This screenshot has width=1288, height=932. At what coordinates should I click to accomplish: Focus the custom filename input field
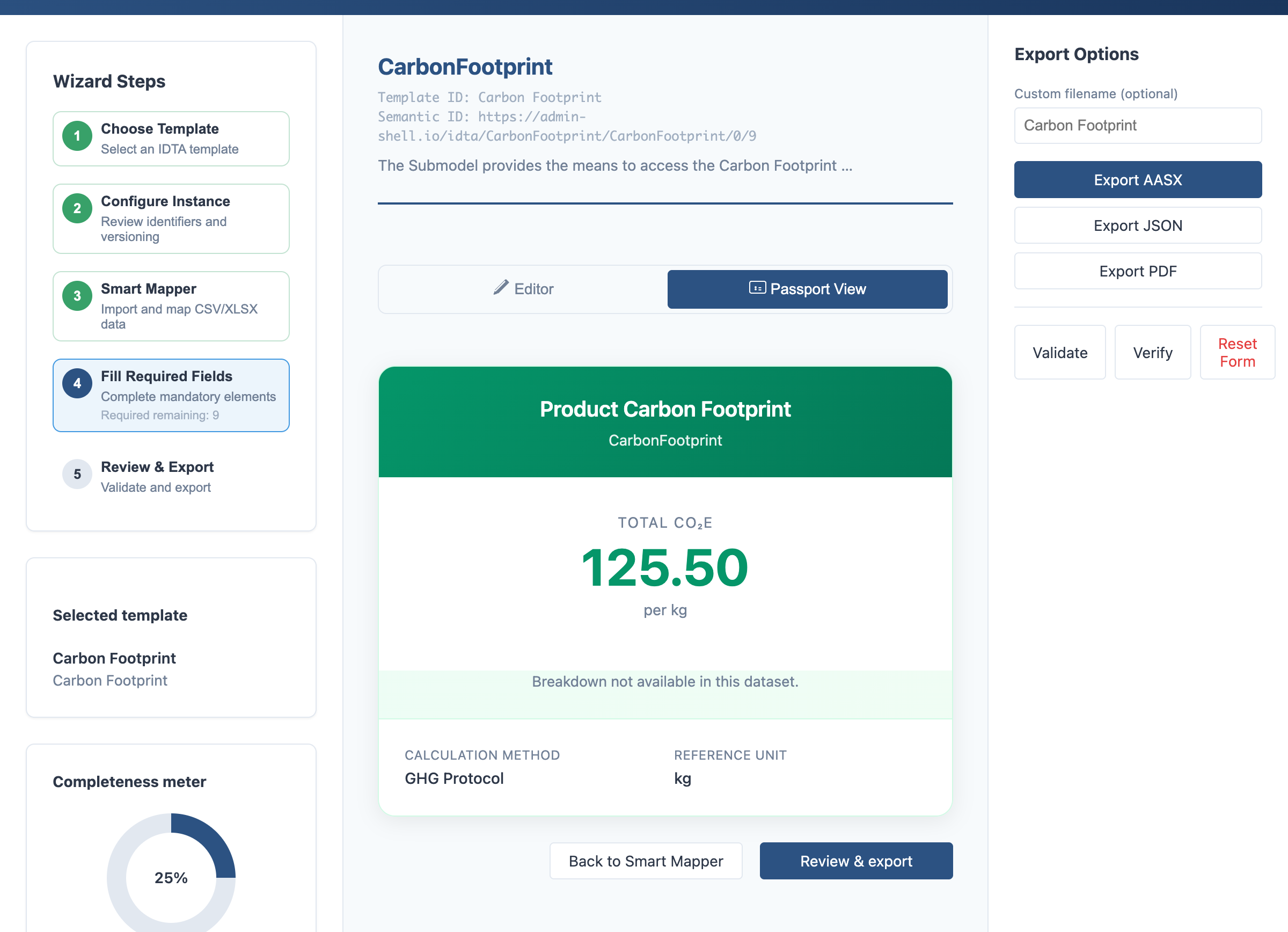tap(1138, 126)
